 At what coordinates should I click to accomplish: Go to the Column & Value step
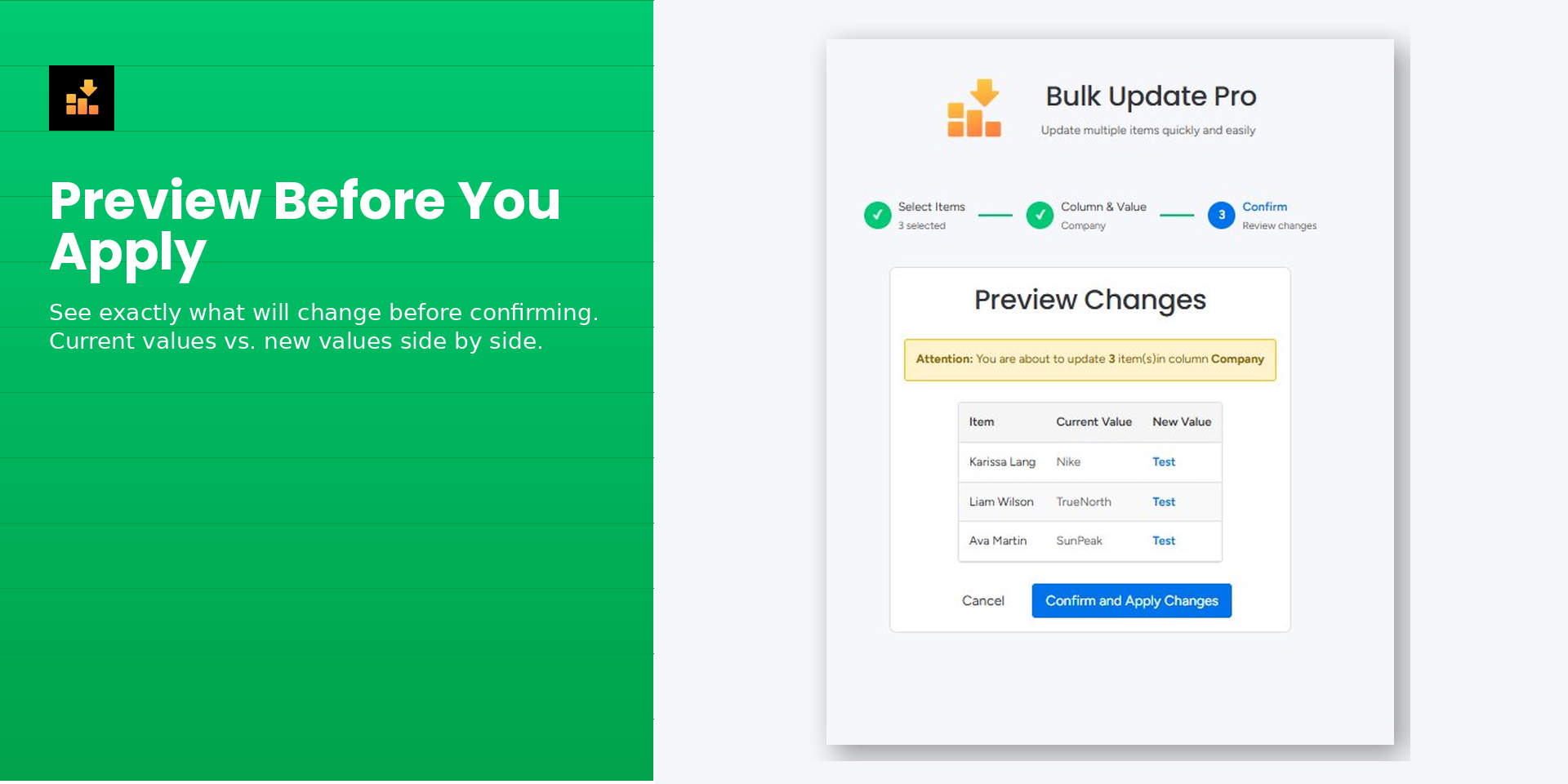tap(1102, 207)
